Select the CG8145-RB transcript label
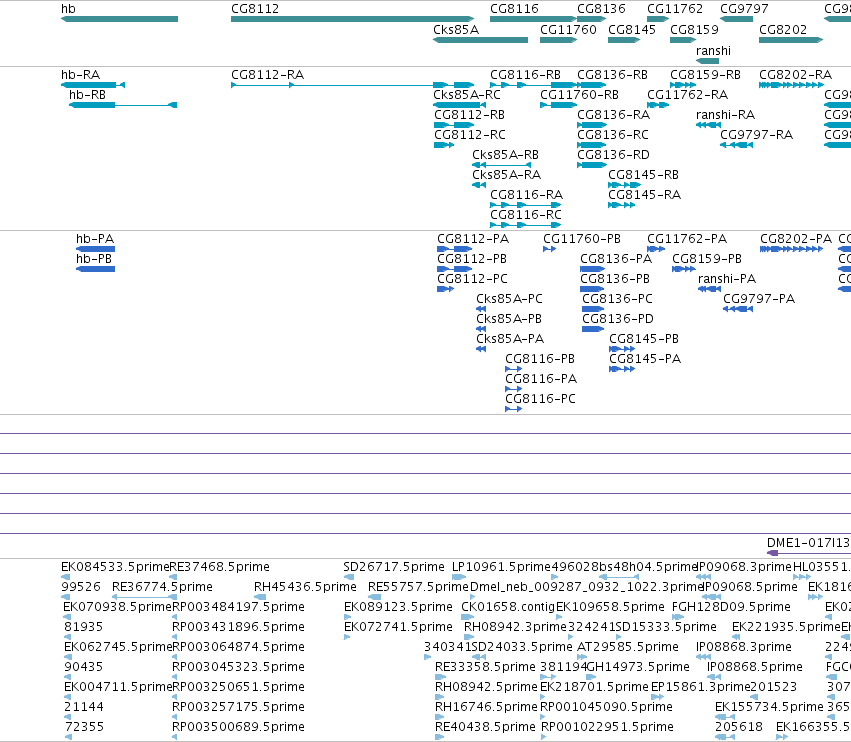This screenshot has height=742, width=851. click(644, 175)
